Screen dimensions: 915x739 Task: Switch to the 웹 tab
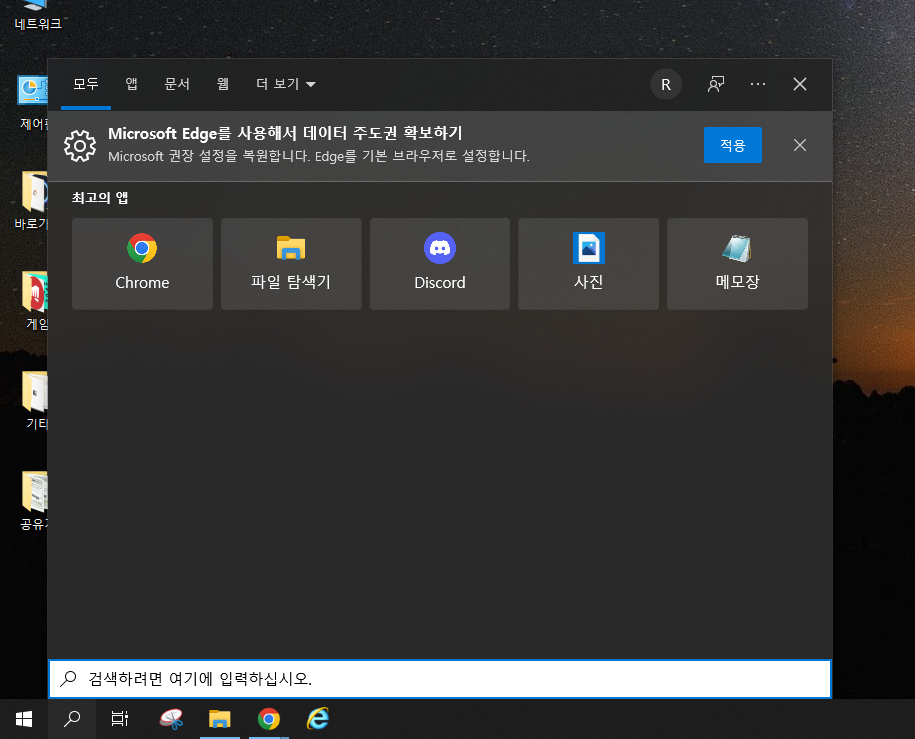222,85
